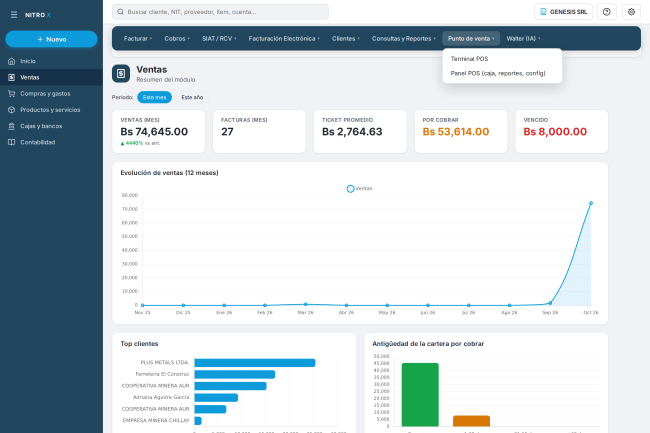Image resolution: width=650 pixels, height=433 pixels.
Task: Click the Top clientes heading
Action: point(139,344)
